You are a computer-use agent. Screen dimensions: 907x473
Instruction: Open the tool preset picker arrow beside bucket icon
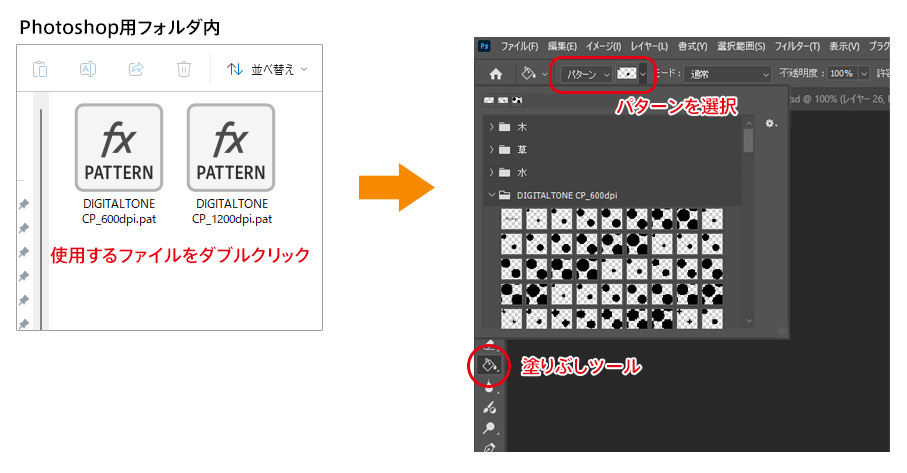pyautogui.click(x=544, y=74)
